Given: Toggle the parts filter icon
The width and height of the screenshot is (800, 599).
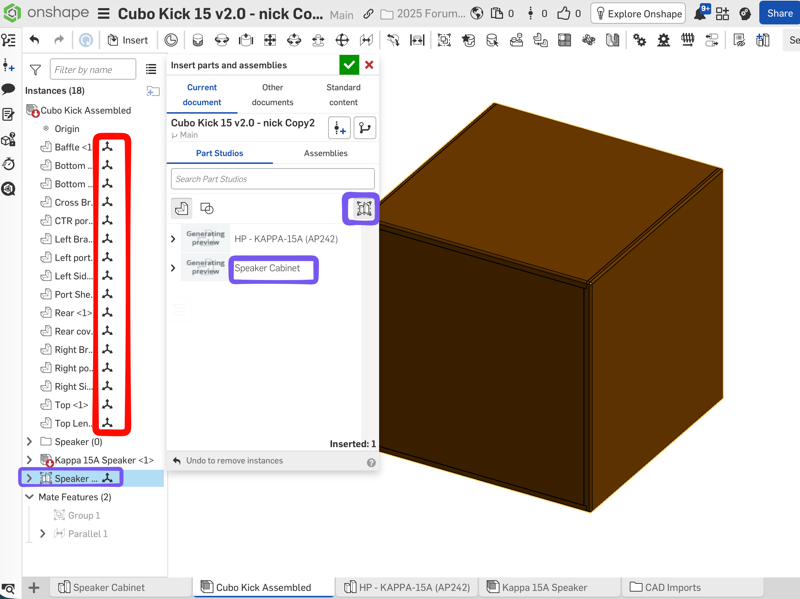Looking at the screenshot, I should click(182, 208).
